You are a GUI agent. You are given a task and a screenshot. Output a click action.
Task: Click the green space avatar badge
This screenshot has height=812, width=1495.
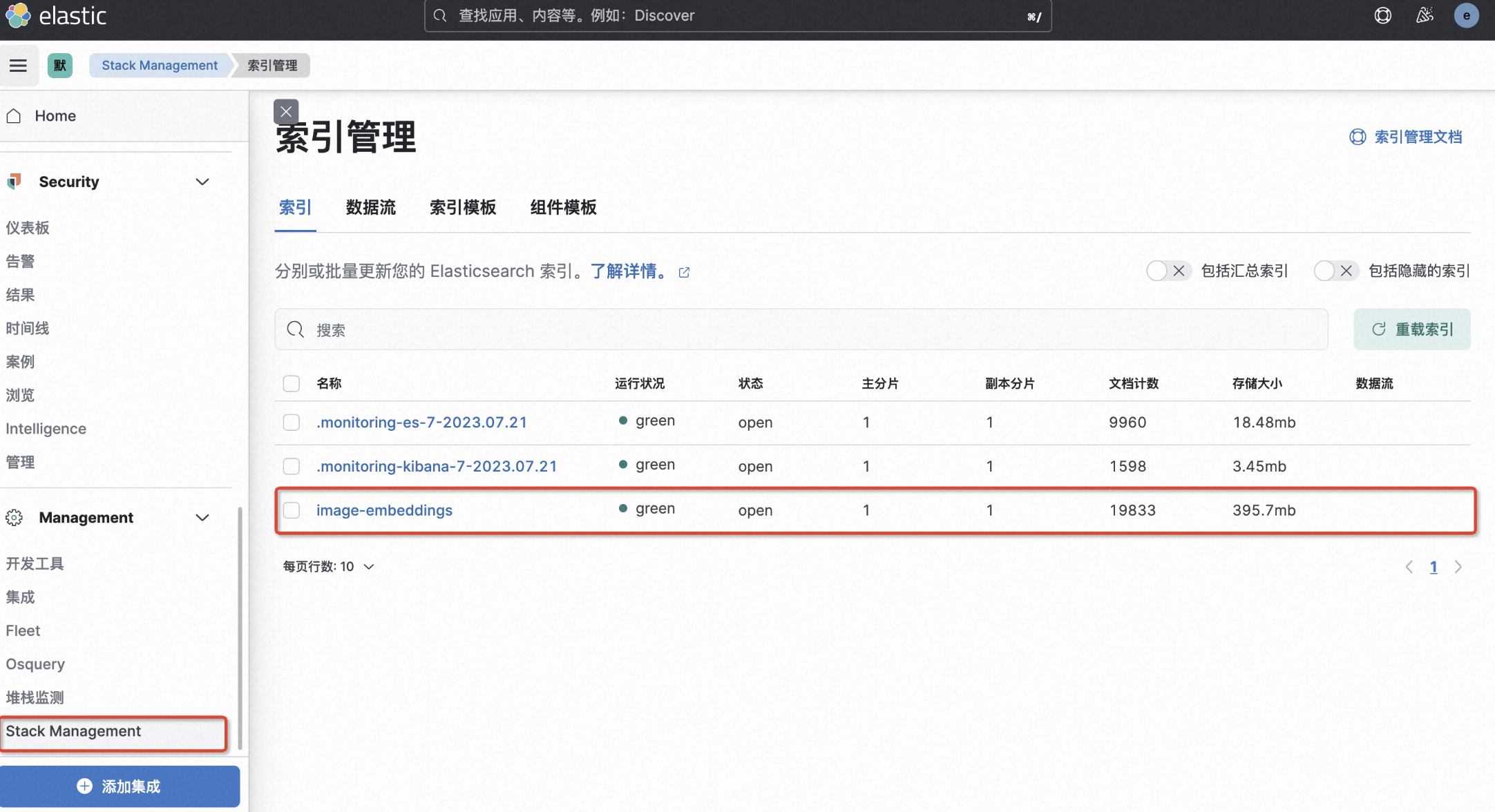60,66
